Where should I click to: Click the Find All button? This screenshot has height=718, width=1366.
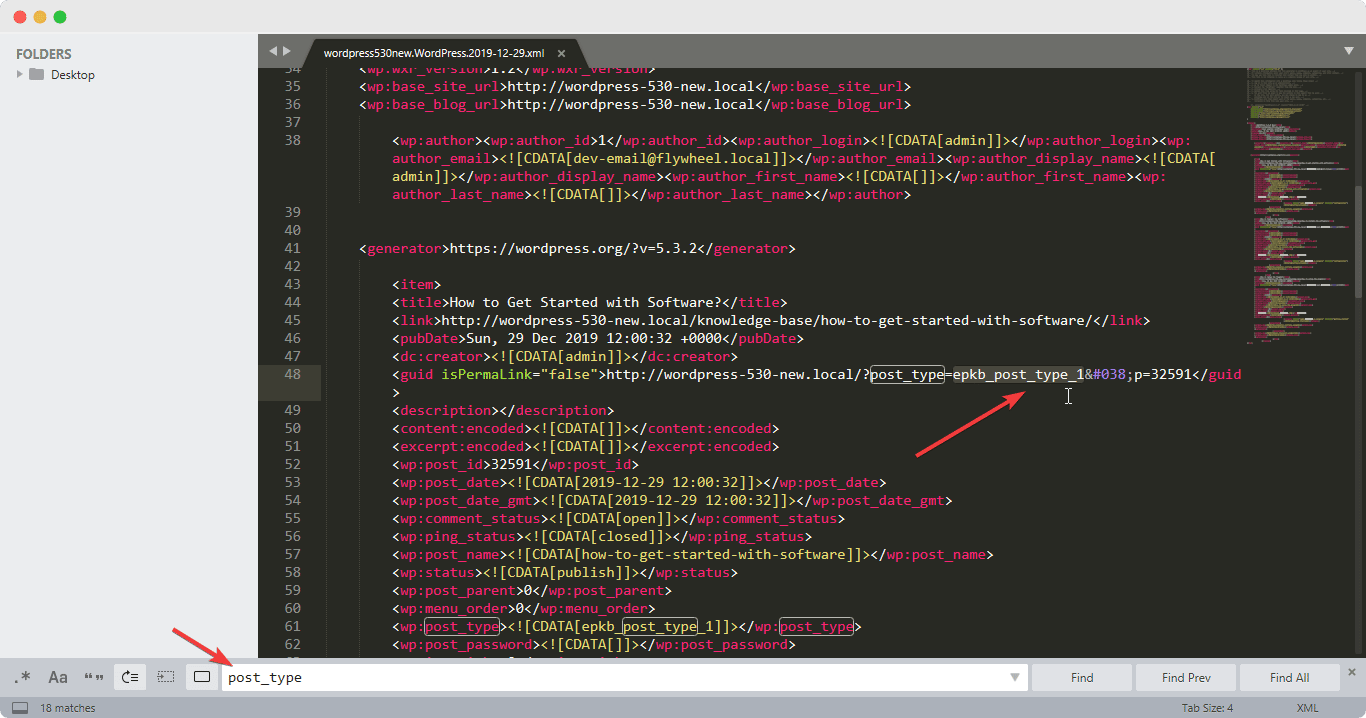1289,677
